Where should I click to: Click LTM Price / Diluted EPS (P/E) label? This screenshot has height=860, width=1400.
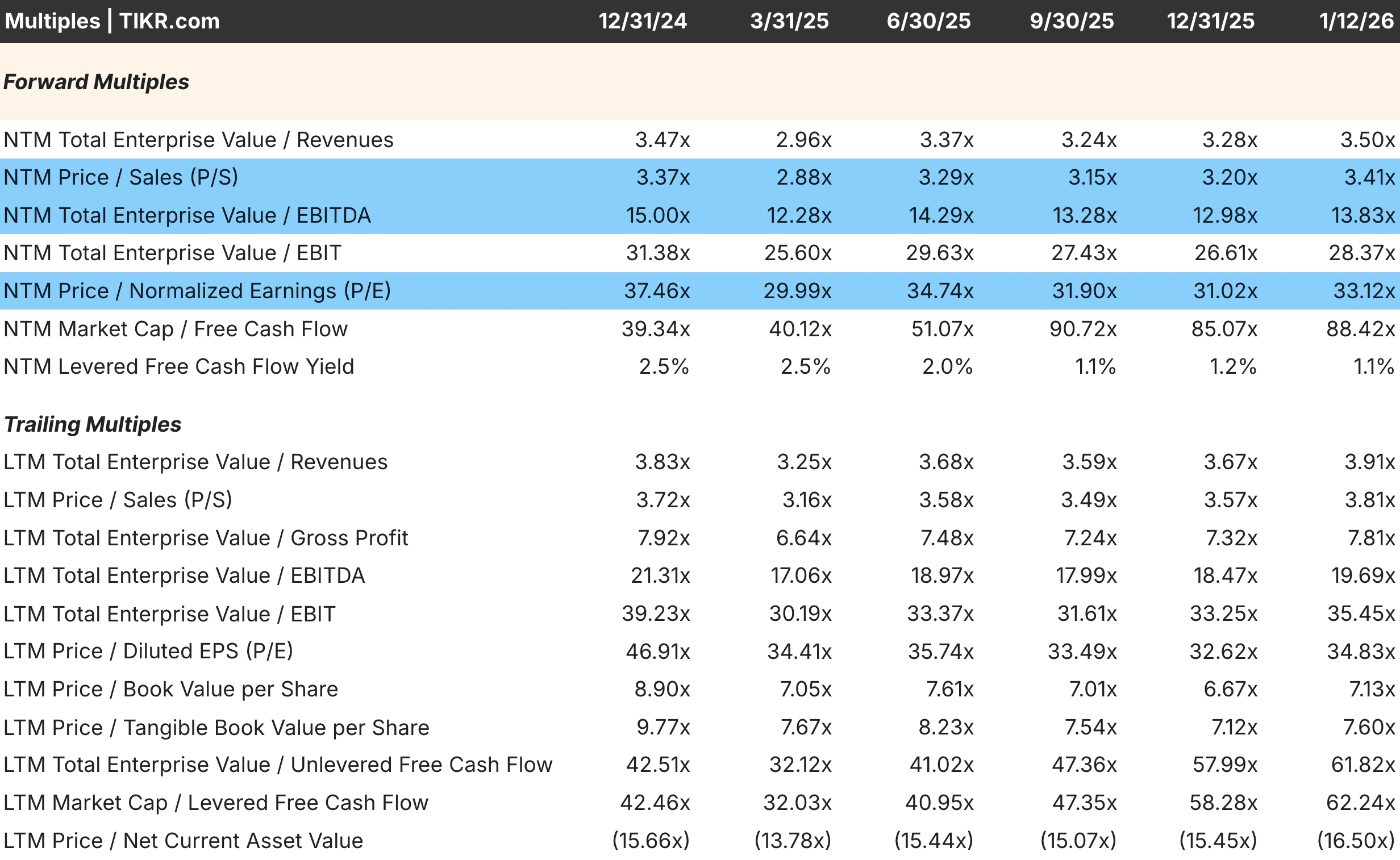[x=148, y=652]
